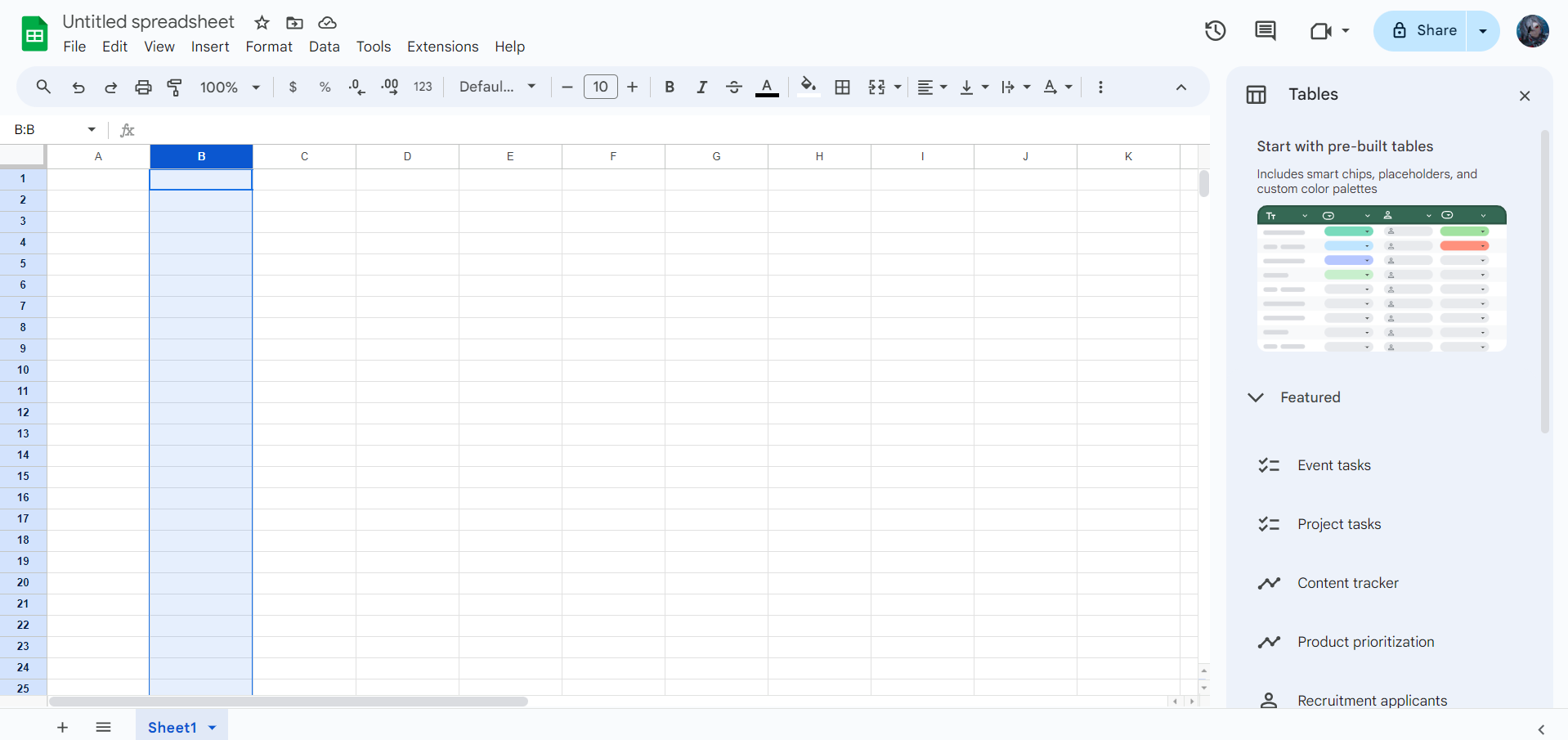Image resolution: width=1568 pixels, height=740 pixels.
Task: Open version history clock icon
Action: pos(1215,31)
